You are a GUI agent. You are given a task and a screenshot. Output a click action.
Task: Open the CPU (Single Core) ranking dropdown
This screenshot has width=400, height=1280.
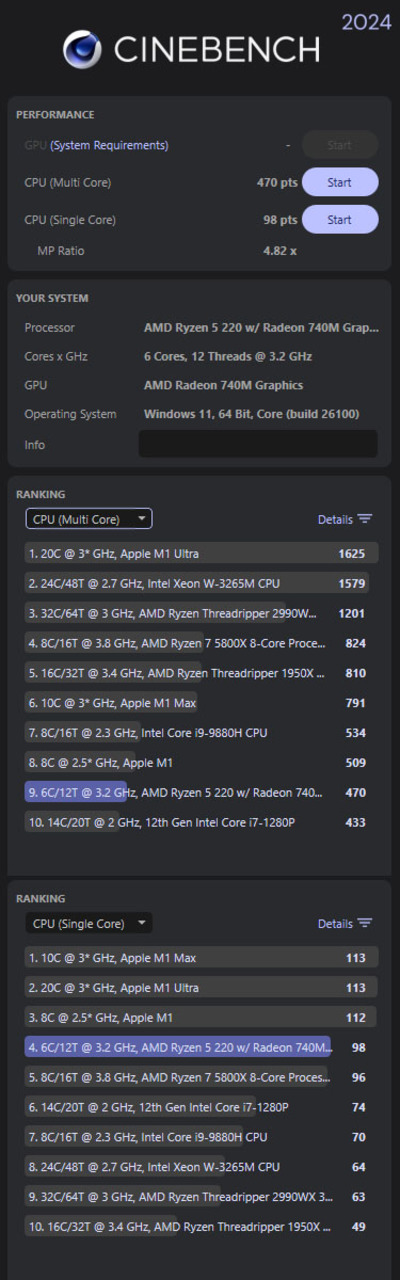tap(89, 923)
